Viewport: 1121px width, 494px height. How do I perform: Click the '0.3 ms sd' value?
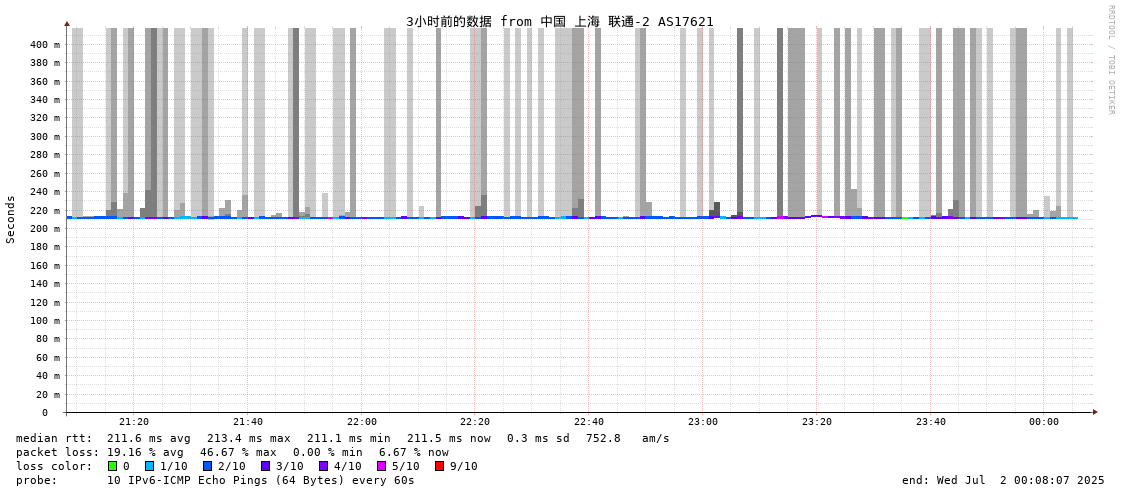(x=538, y=438)
